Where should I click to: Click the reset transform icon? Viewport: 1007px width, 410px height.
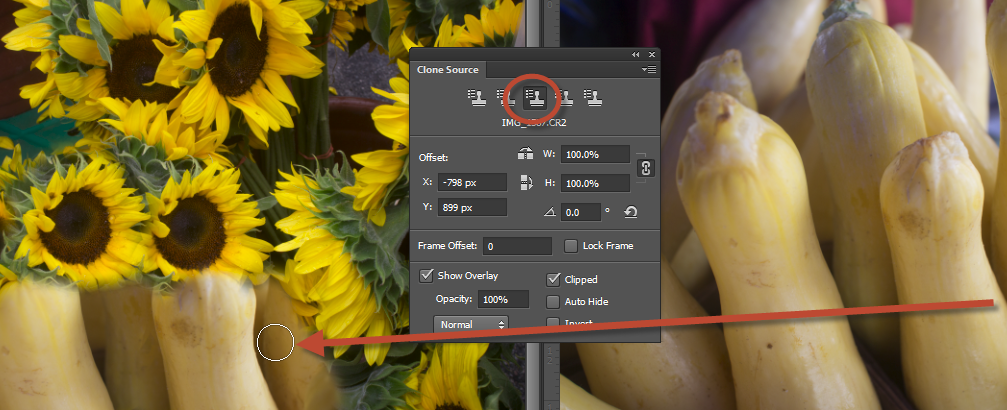point(630,212)
